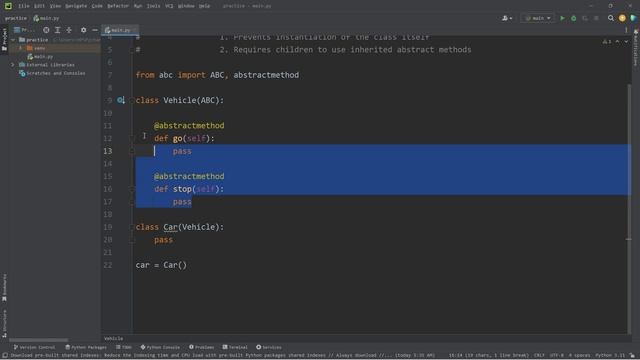Open the Code menu
The height and width of the screenshot is (360, 640).
click(97, 6)
